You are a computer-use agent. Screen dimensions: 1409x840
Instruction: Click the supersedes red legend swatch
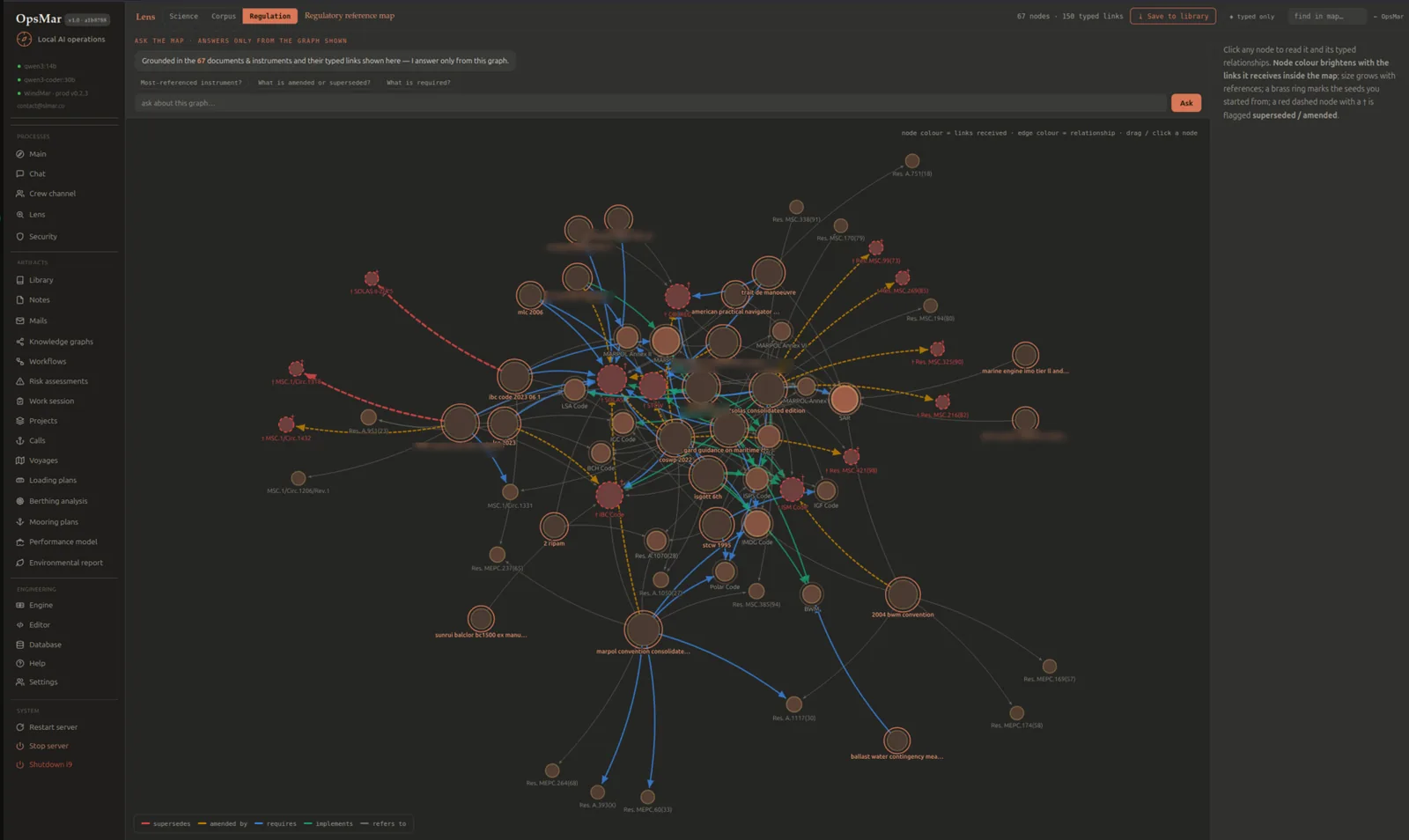(x=145, y=824)
